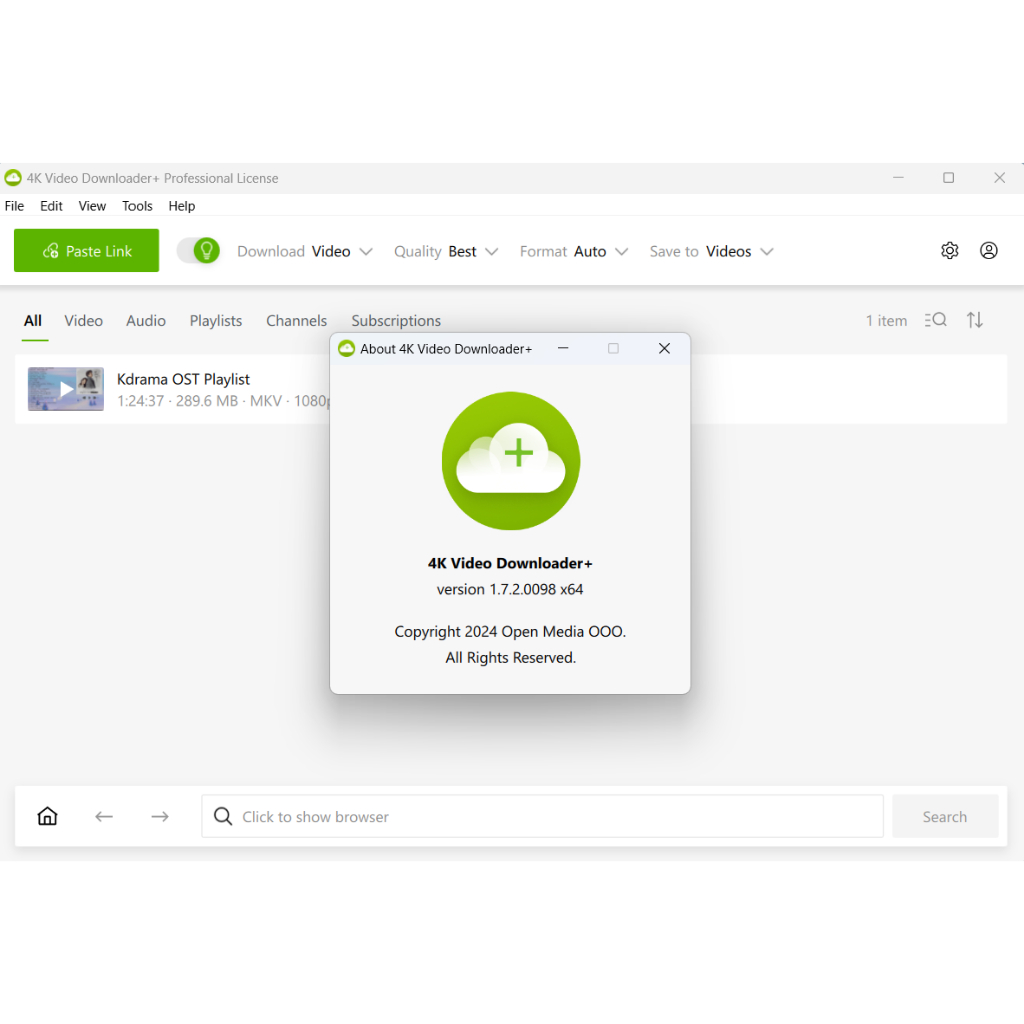Click the version 1.7.2.0098 x64 text
Viewport: 1024px width, 1024px height.
(510, 590)
